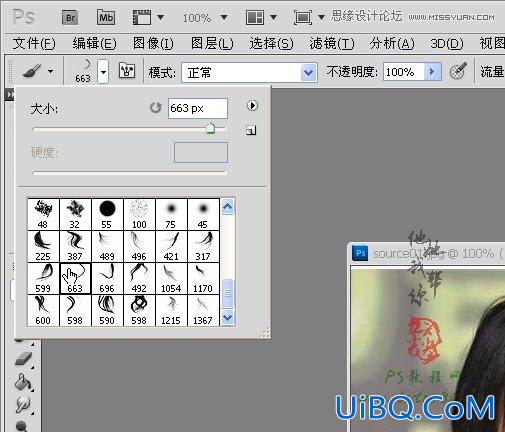Select hair brush 421
505x432 pixels.
point(171,246)
